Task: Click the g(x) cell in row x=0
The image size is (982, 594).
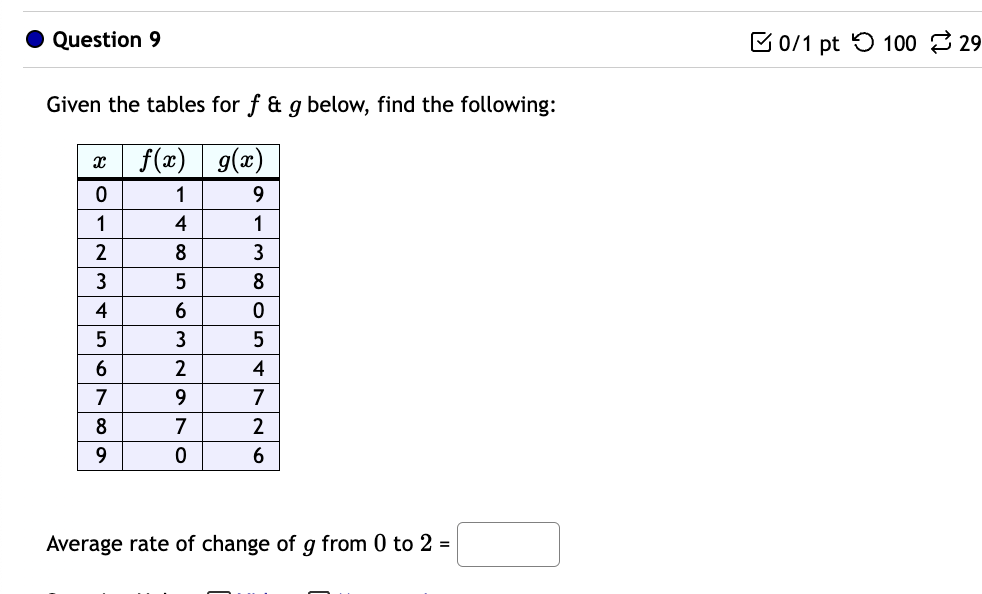Action: point(258,191)
